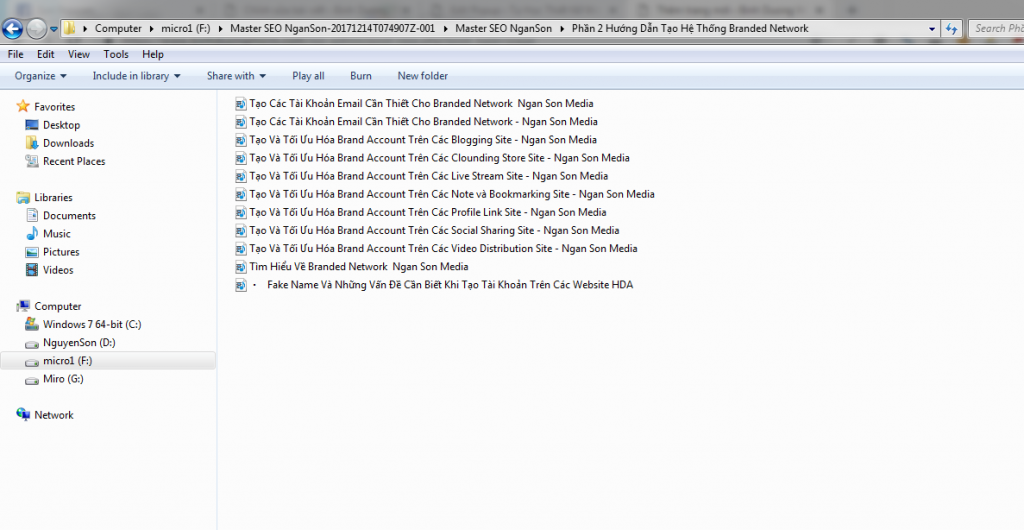Select the Master SEO NganSon breadcrumb segment

(x=504, y=29)
